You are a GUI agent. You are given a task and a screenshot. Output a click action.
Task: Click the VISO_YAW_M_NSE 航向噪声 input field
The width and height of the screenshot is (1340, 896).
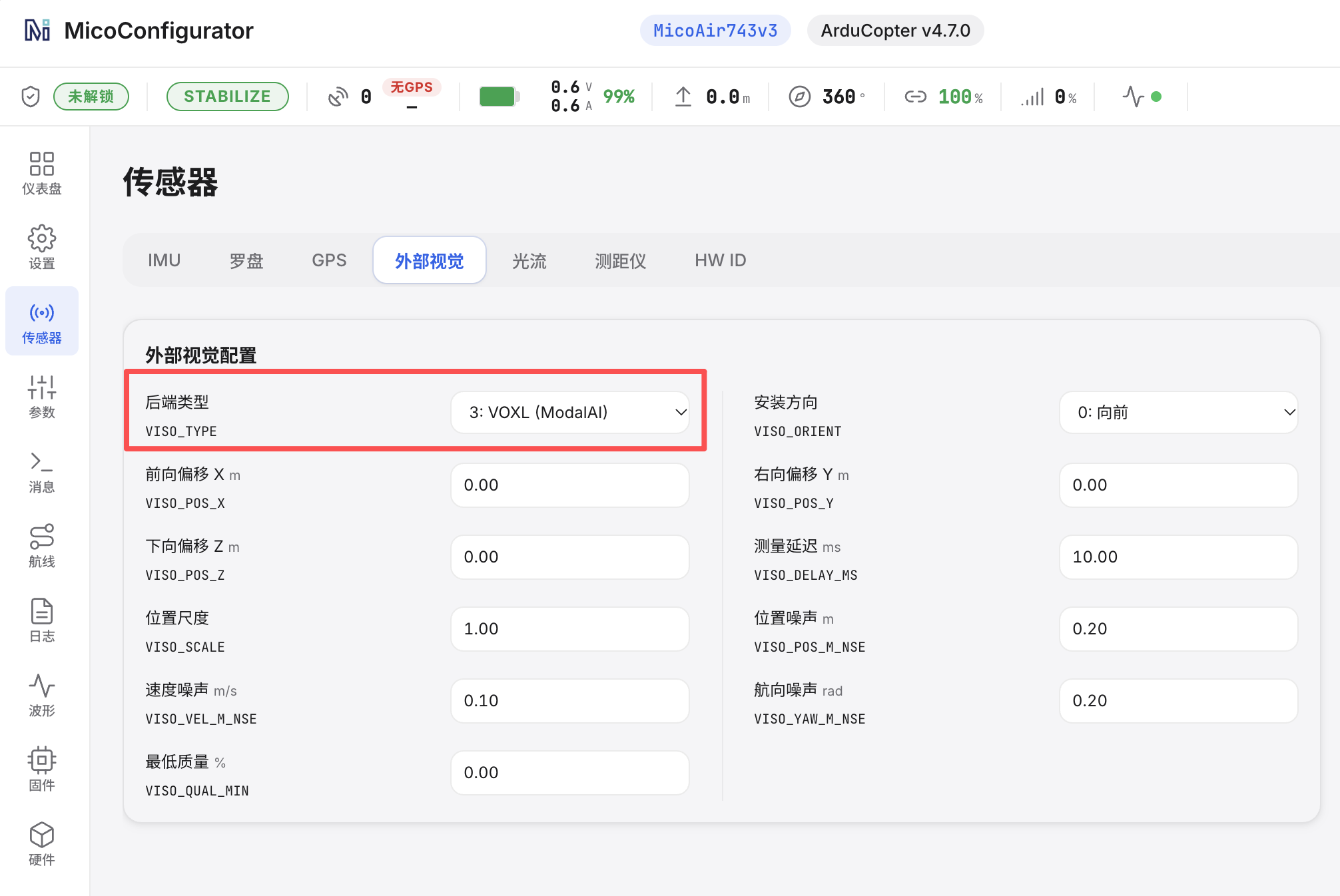click(1178, 701)
